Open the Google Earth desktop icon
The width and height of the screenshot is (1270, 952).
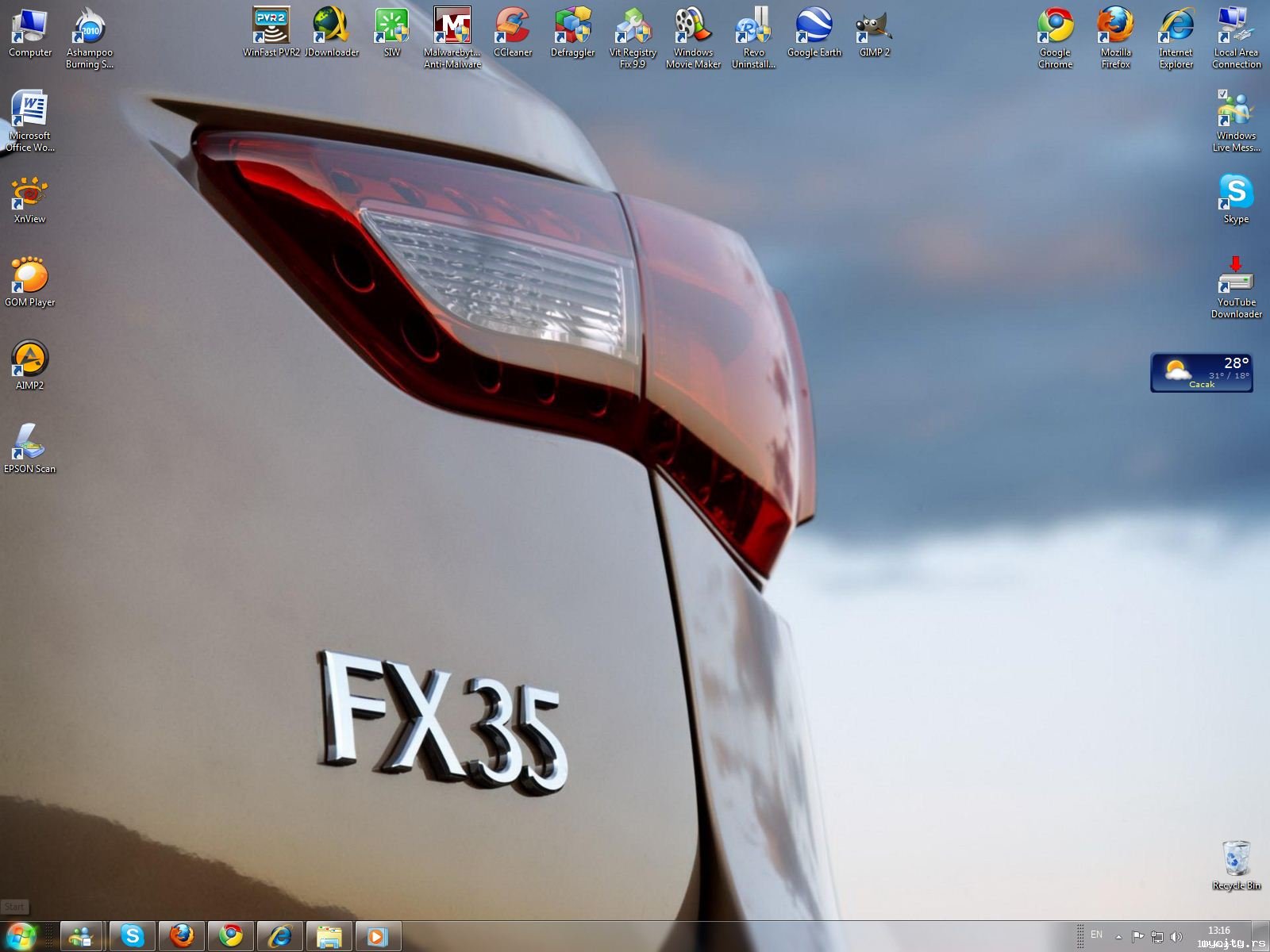click(814, 33)
